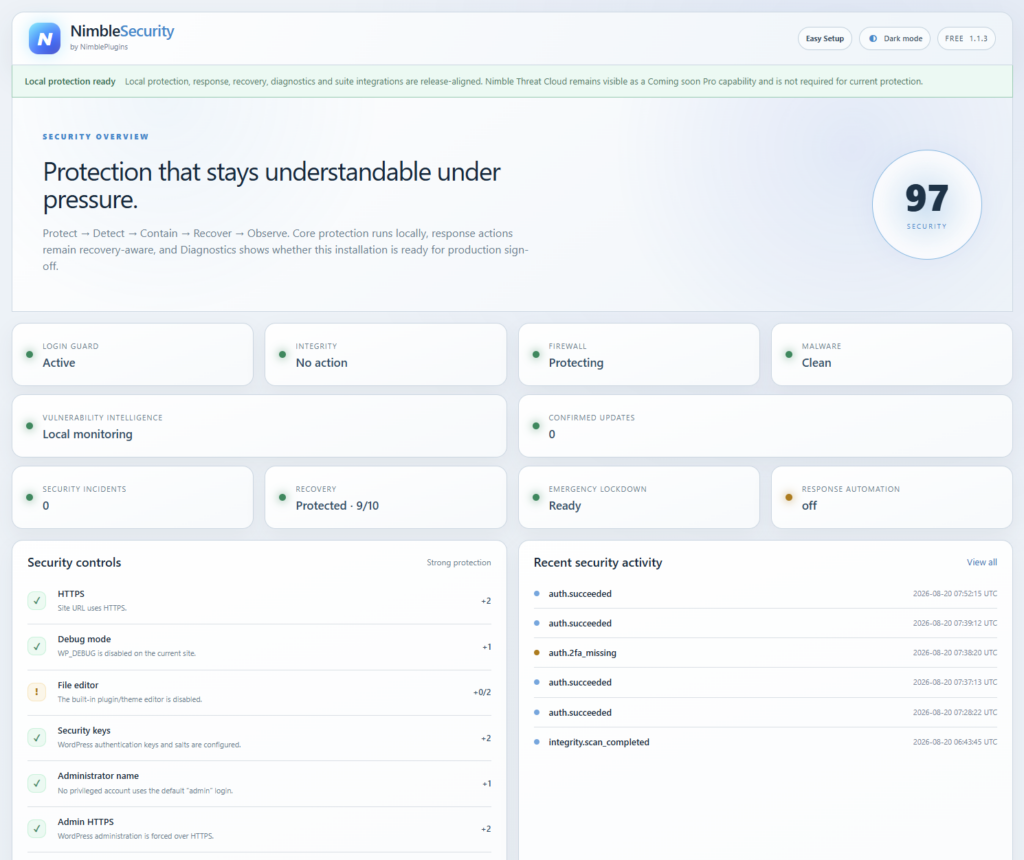The width and height of the screenshot is (1024, 860).
Task: Open auth.succeeded entry at 07:52:15 UTC
Action: (x=765, y=594)
